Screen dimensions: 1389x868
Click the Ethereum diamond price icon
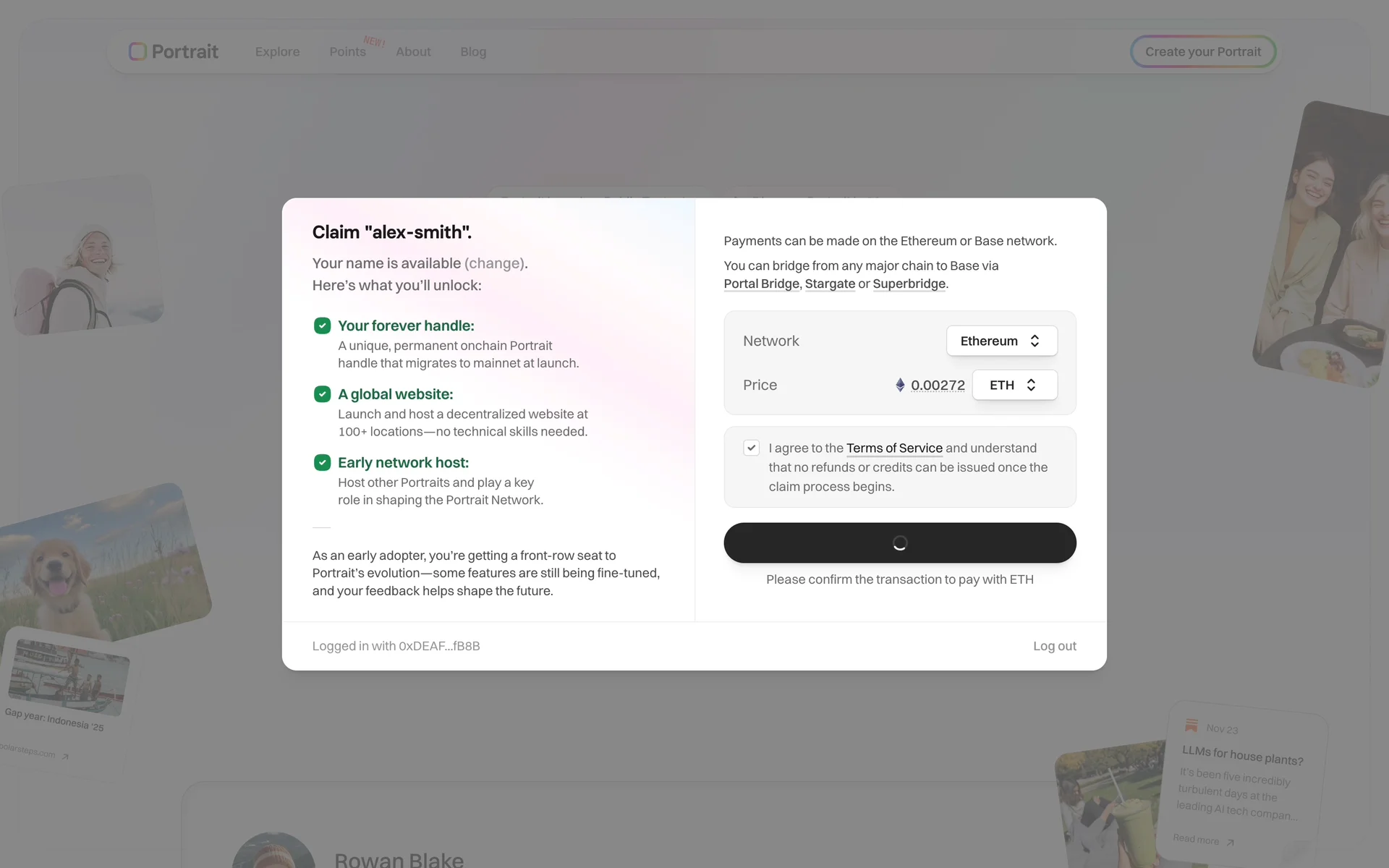900,386
